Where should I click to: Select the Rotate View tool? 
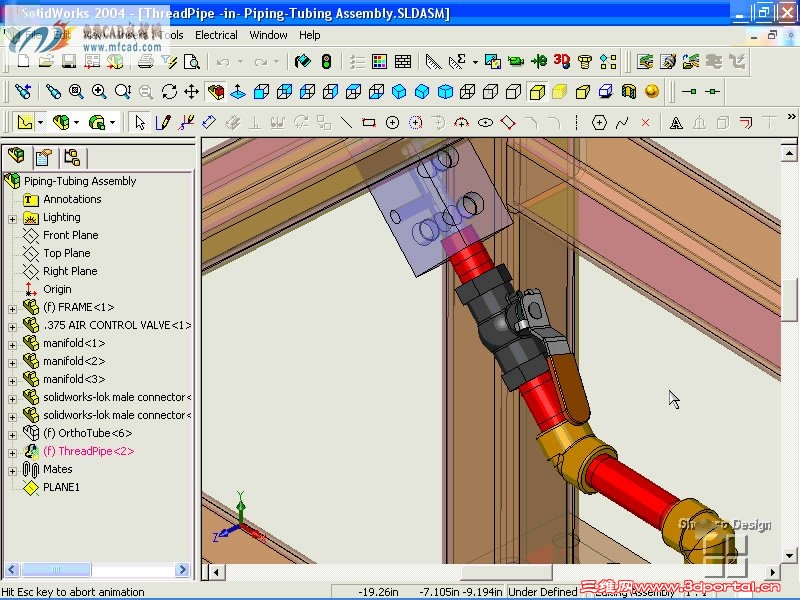pos(169,92)
